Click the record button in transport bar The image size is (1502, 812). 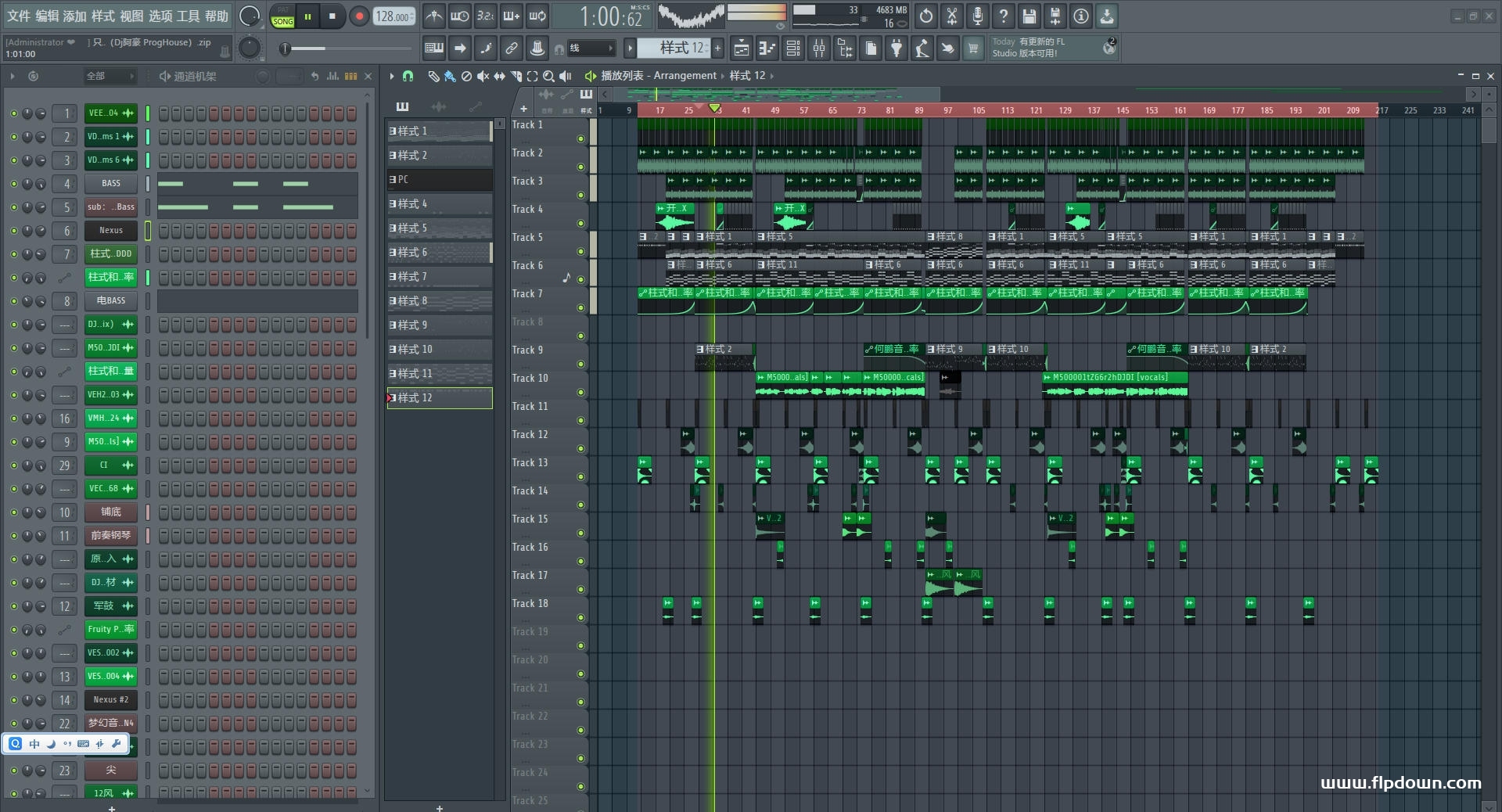[x=359, y=16]
